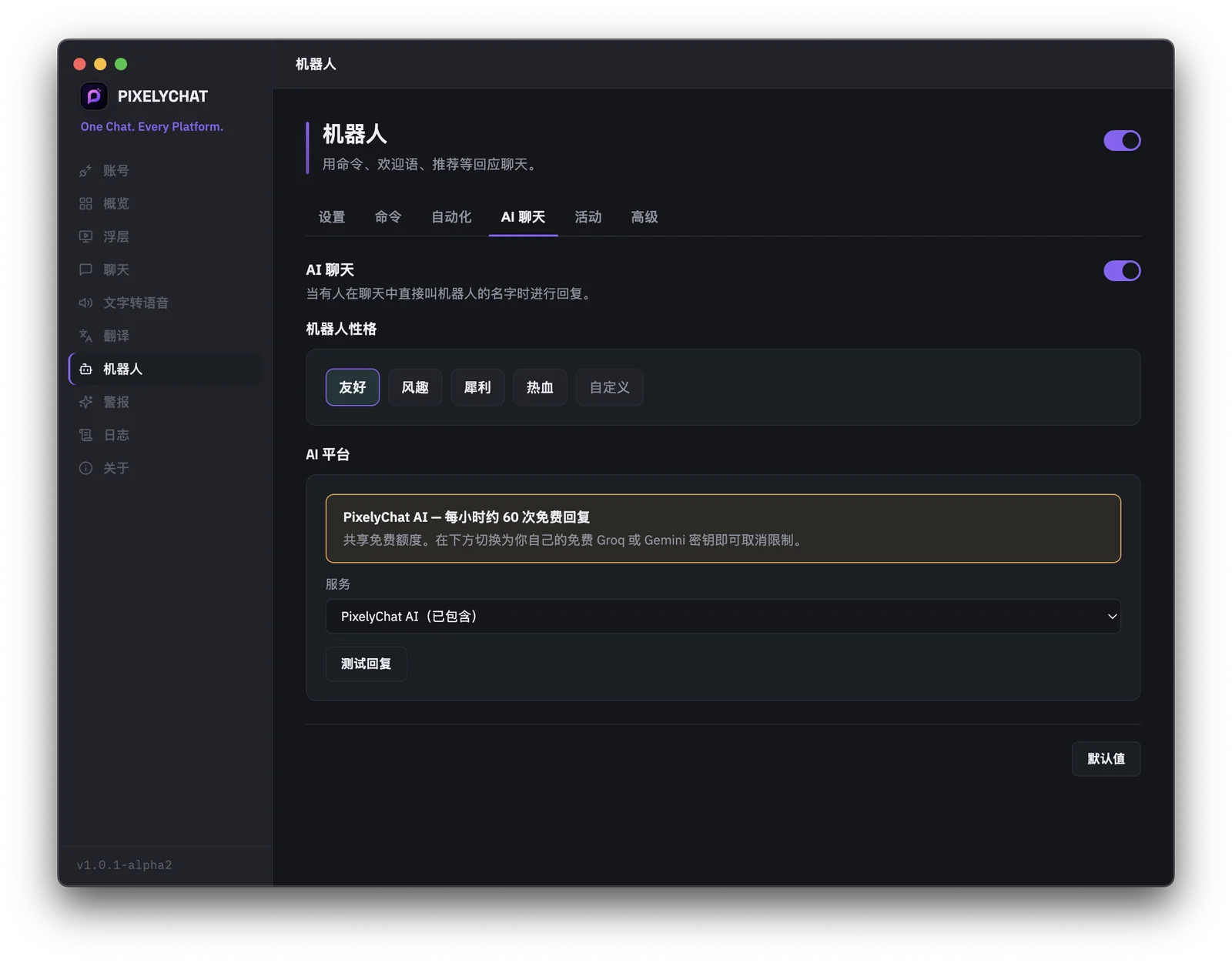Image resolution: width=1232 pixels, height=963 pixels.
Task: Select the 机器人 robot icon
Action: 85,369
